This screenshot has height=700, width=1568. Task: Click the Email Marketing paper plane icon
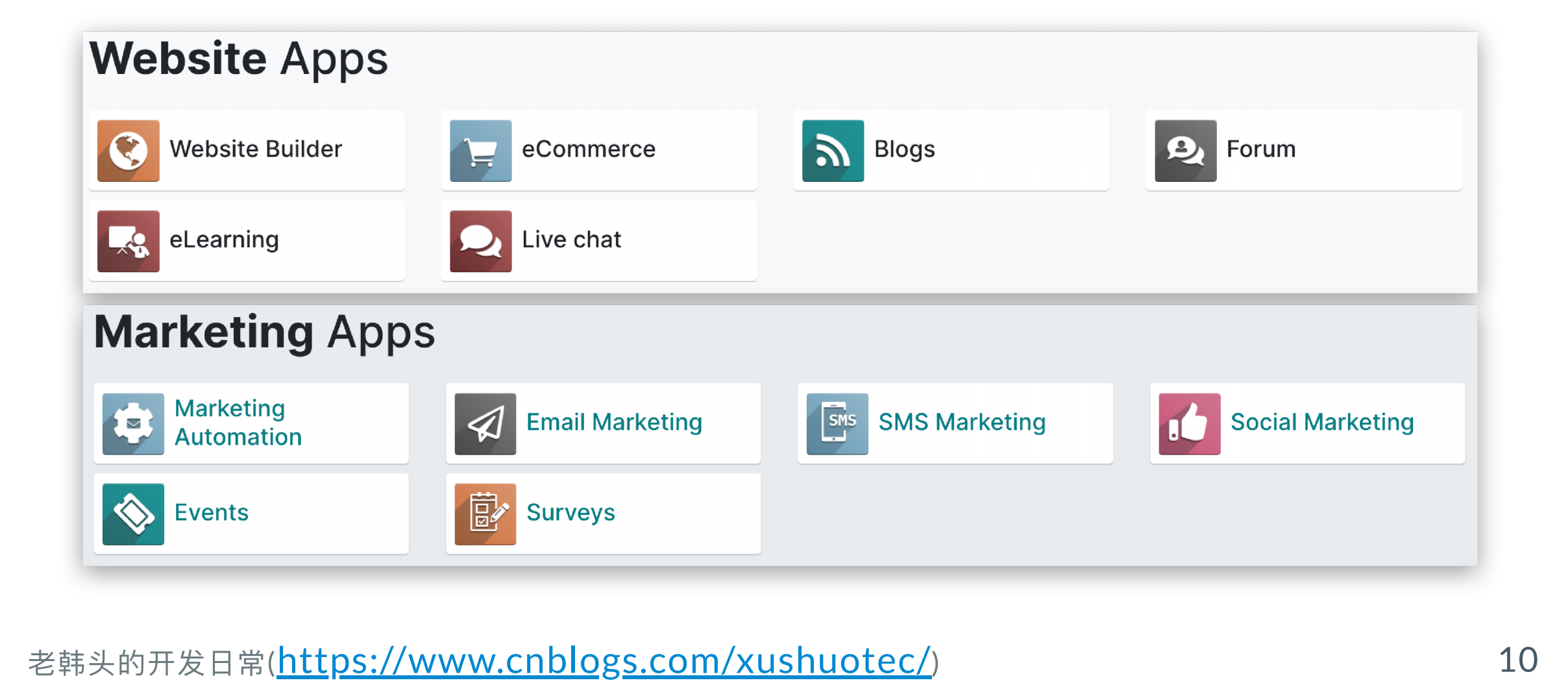(485, 423)
